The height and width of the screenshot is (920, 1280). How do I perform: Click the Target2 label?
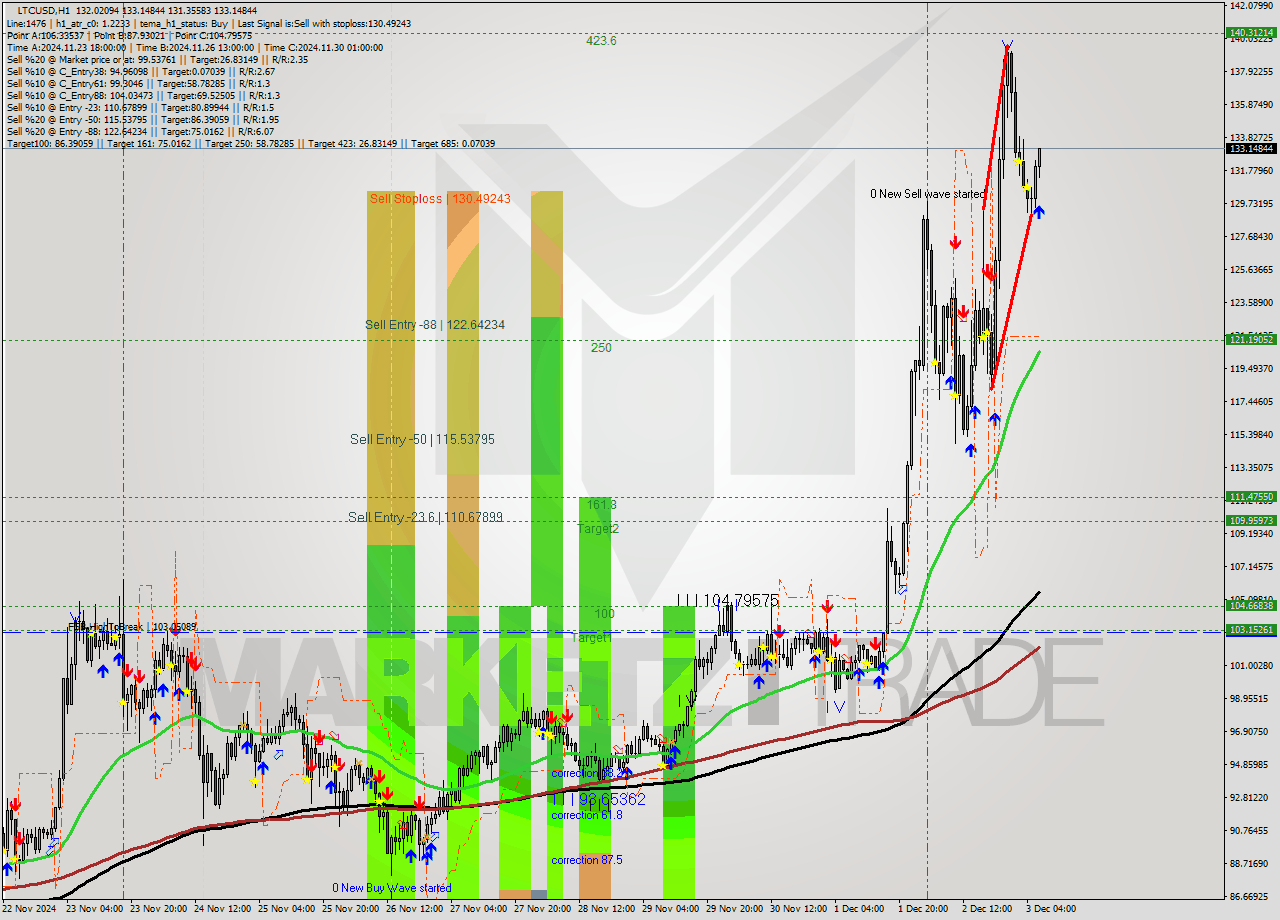(598, 528)
